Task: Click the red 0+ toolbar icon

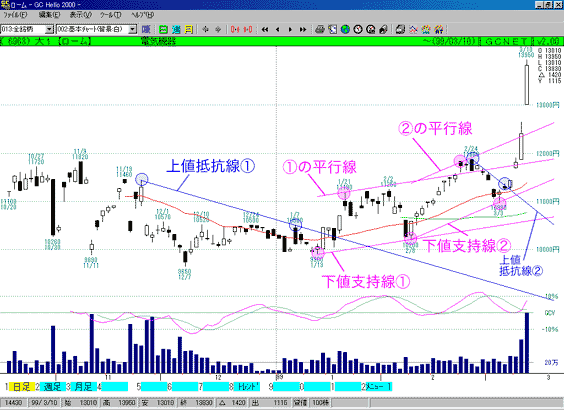Action: pyautogui.click(x=235, y=29)
